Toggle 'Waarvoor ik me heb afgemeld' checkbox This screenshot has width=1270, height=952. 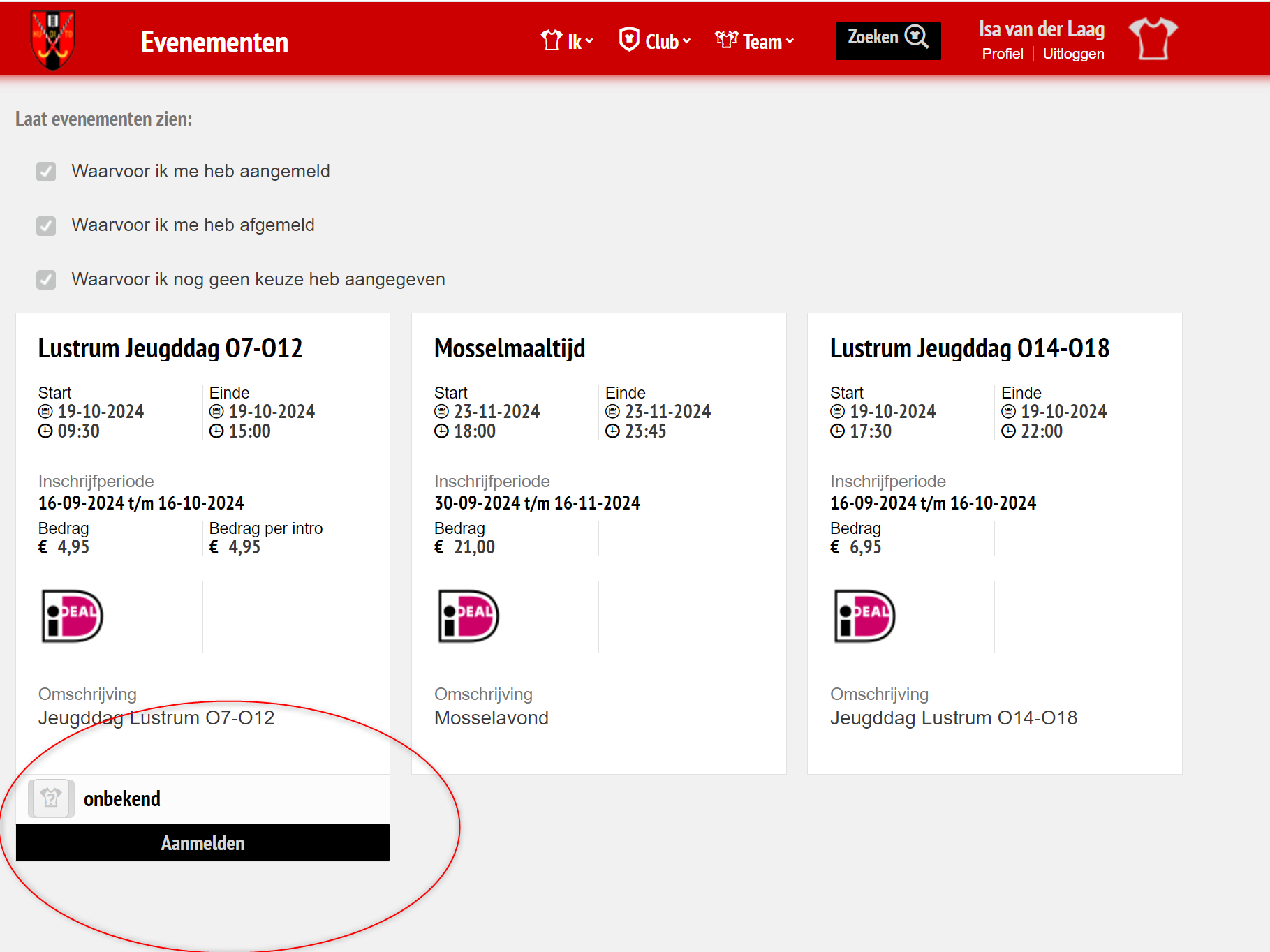[x=46, y=225]
